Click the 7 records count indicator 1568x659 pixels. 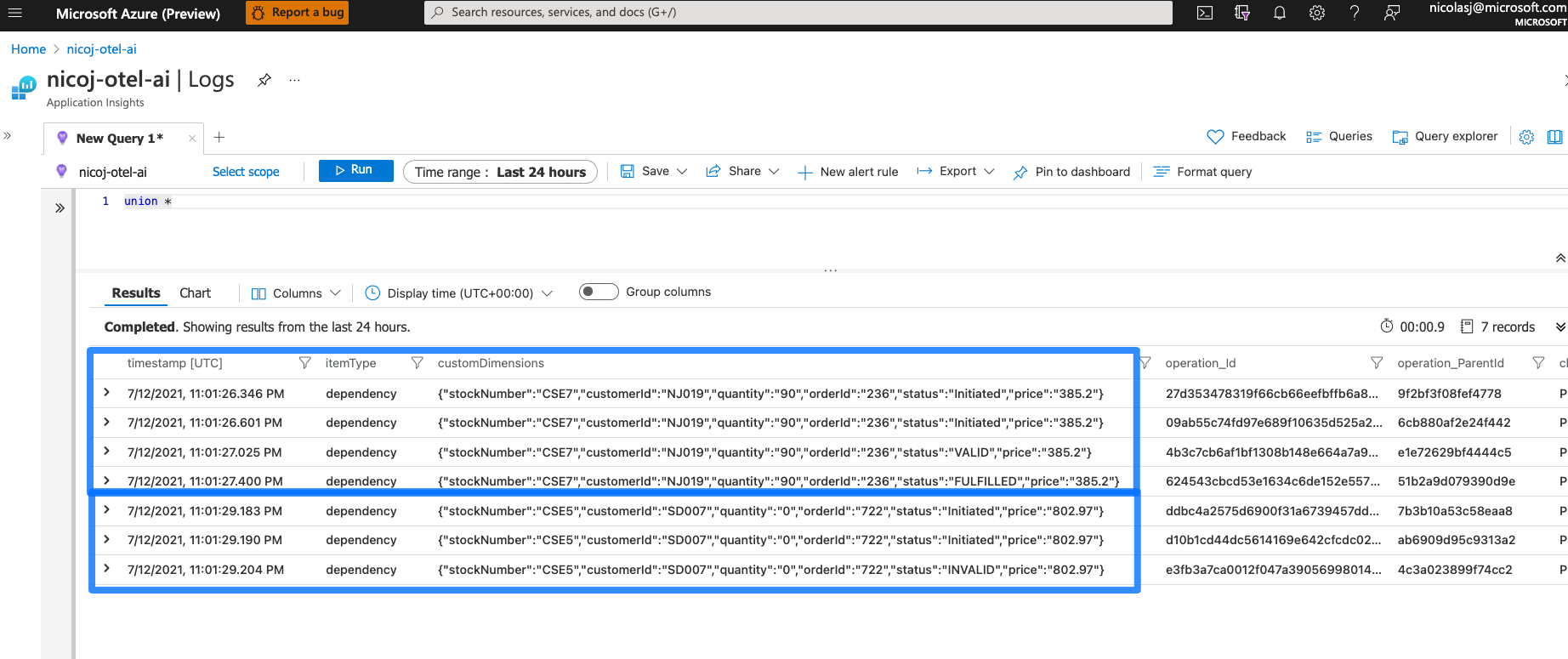coord(1497,327)
